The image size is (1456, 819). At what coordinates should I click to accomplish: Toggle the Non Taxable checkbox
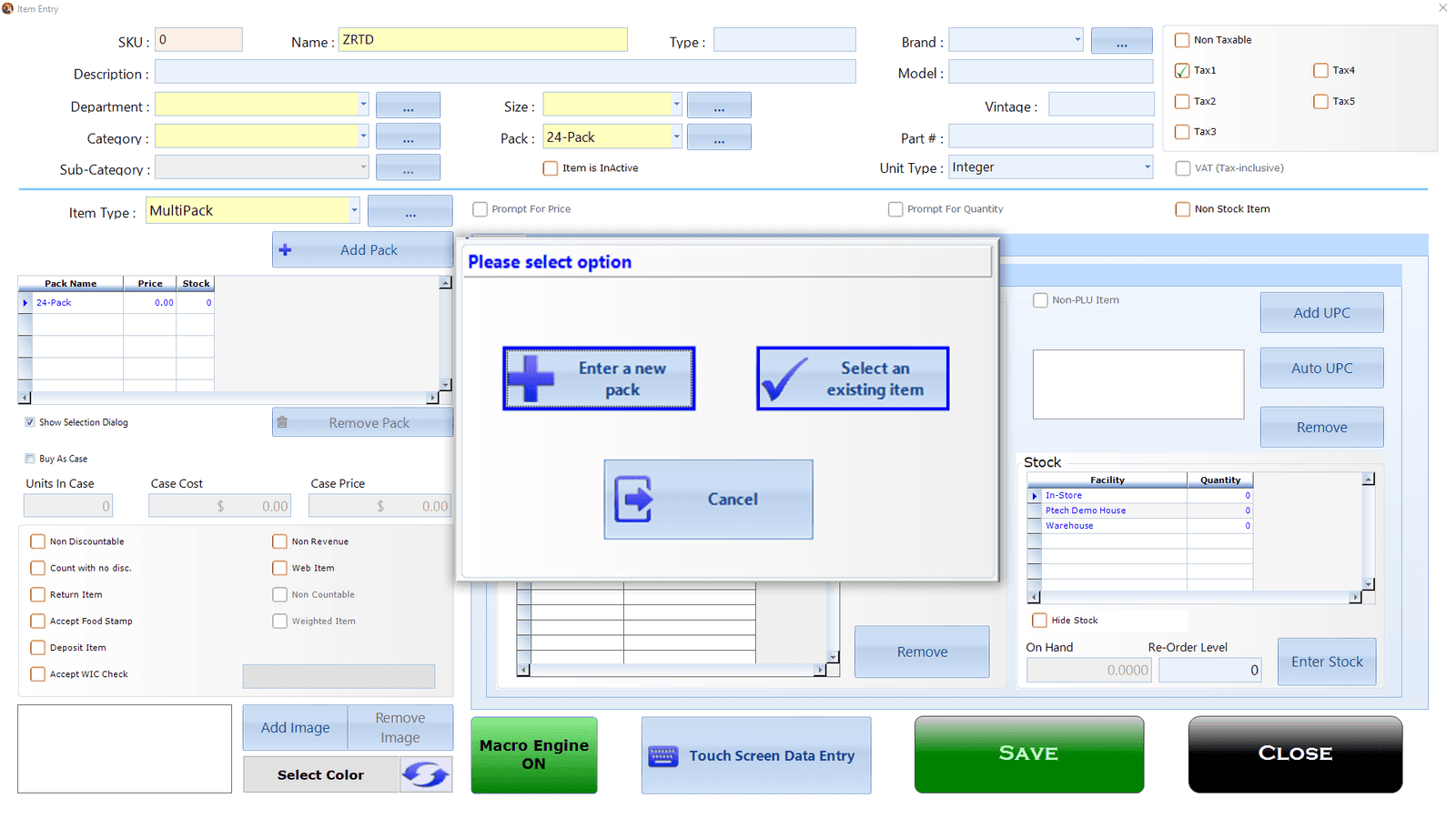[x=1182, y=40]
